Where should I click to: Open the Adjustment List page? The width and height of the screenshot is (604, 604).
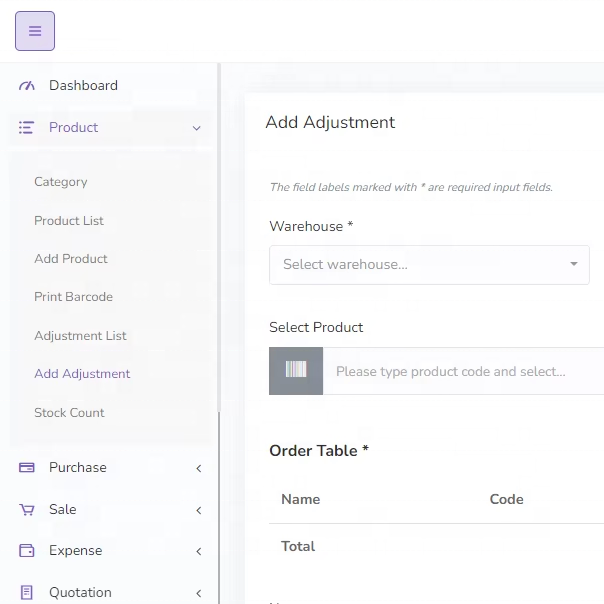click(80, 336)
